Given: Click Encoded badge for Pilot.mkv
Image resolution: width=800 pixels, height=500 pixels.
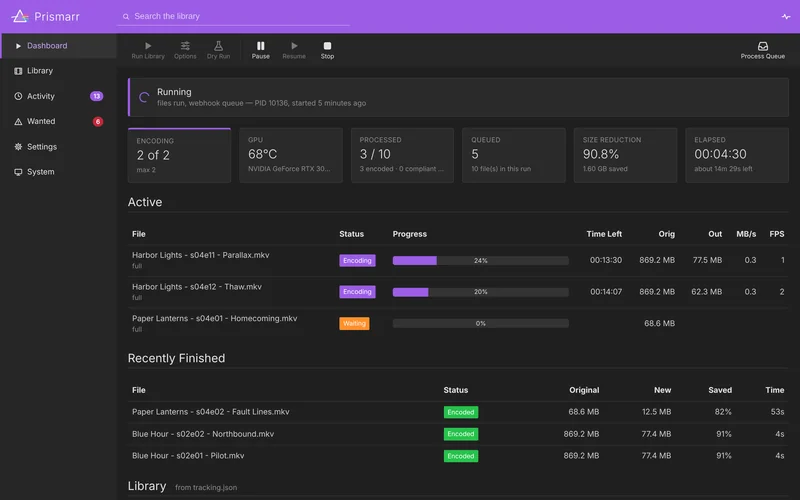Looking at the screenshot, I should pos(461,456).
